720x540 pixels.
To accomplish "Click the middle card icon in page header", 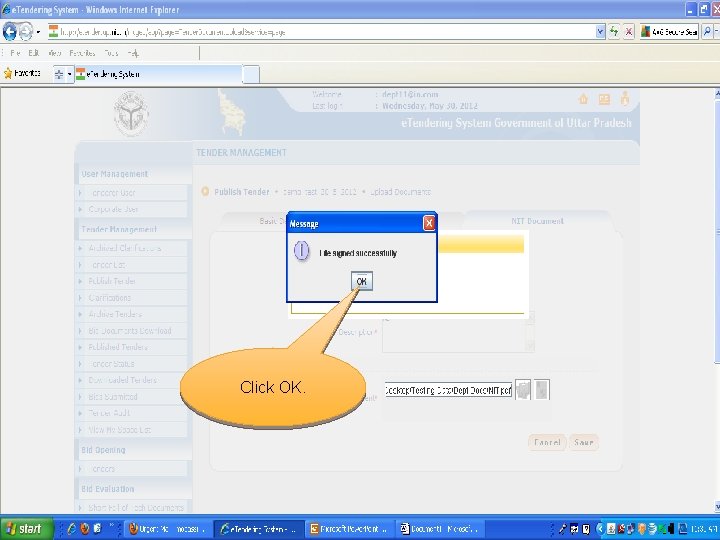I will pos(604,99).
